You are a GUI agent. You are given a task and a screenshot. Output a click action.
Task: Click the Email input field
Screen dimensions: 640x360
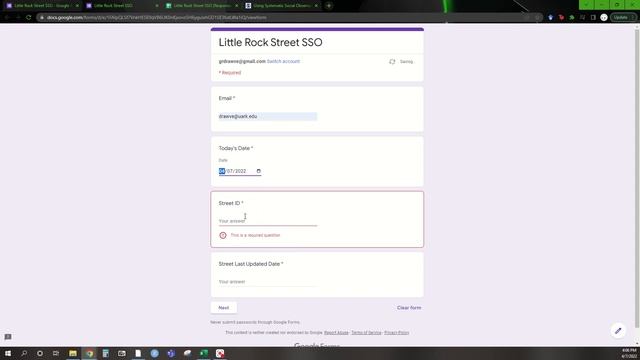click(268, 116)
